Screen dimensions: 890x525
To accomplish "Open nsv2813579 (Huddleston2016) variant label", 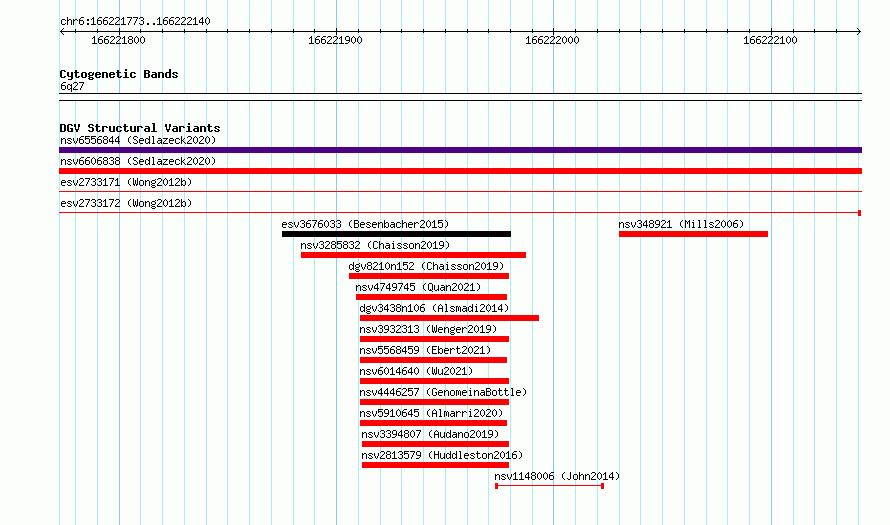I will pyautogui.click(x=442, y=455).
